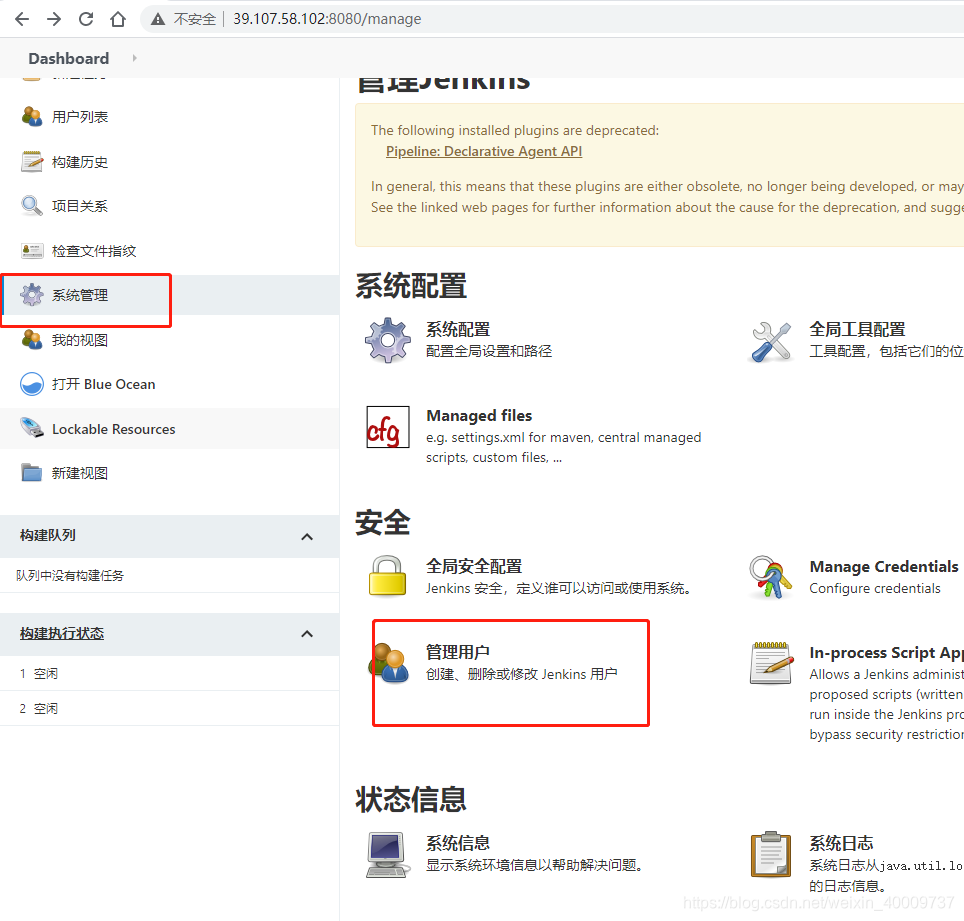Click the 构建历史 notepad icon

point(31,161)
